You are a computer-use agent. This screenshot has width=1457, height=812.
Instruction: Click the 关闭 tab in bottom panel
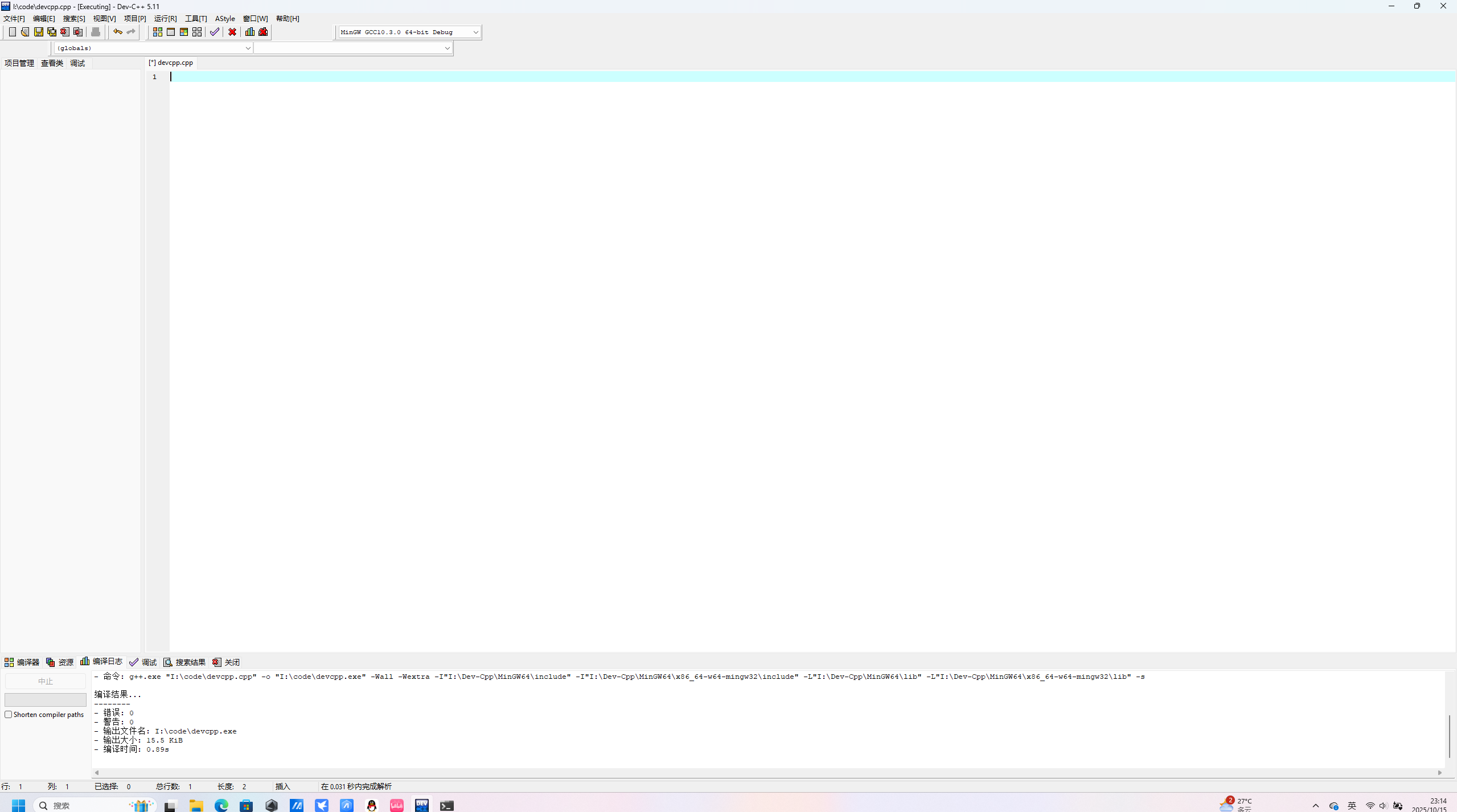[x=226, y=662]
